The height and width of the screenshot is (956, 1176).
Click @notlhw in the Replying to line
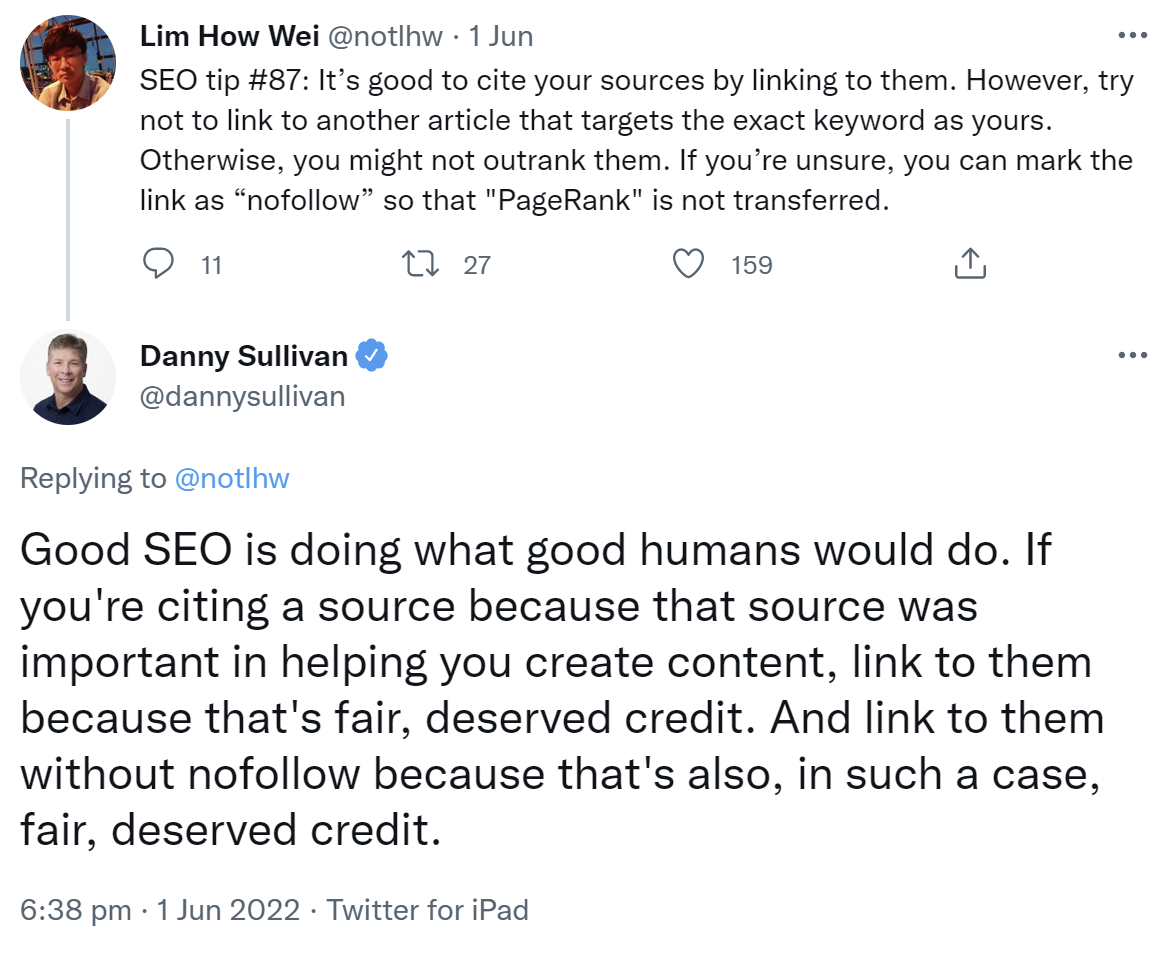(232, 478)
